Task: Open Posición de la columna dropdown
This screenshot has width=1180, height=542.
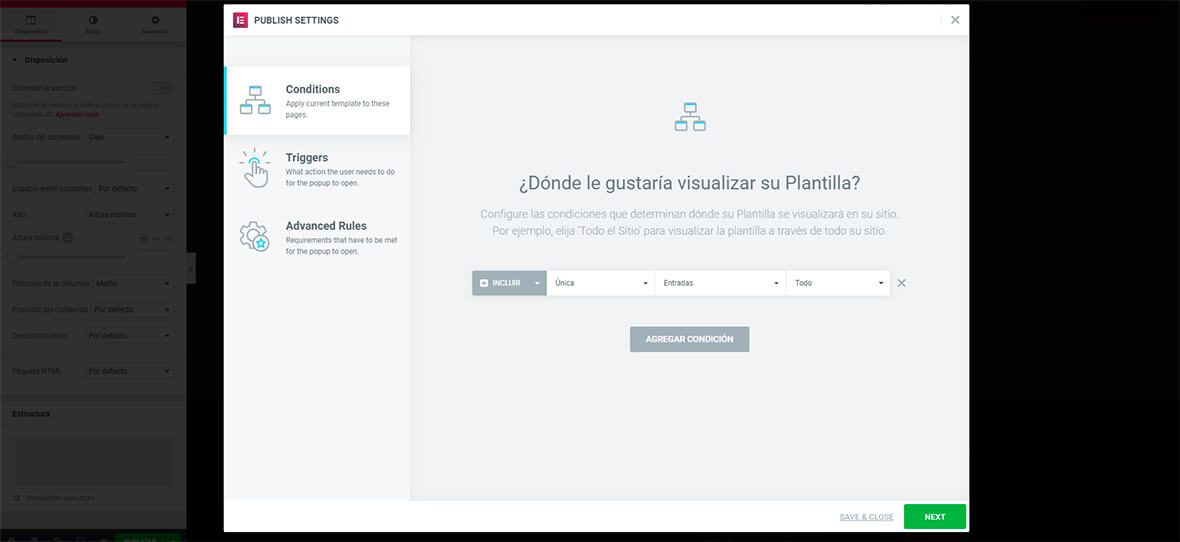Action: pos(133,283)
